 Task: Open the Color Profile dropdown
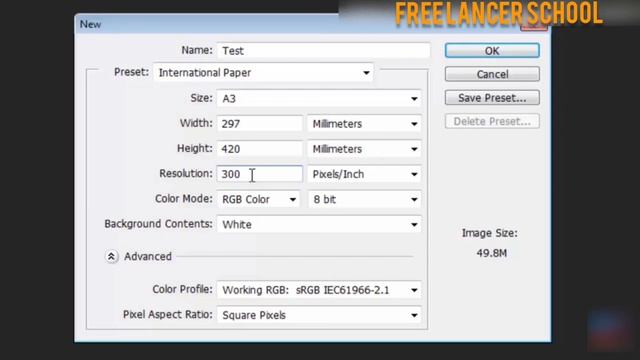pyautogui.click(x=319, y=290)
